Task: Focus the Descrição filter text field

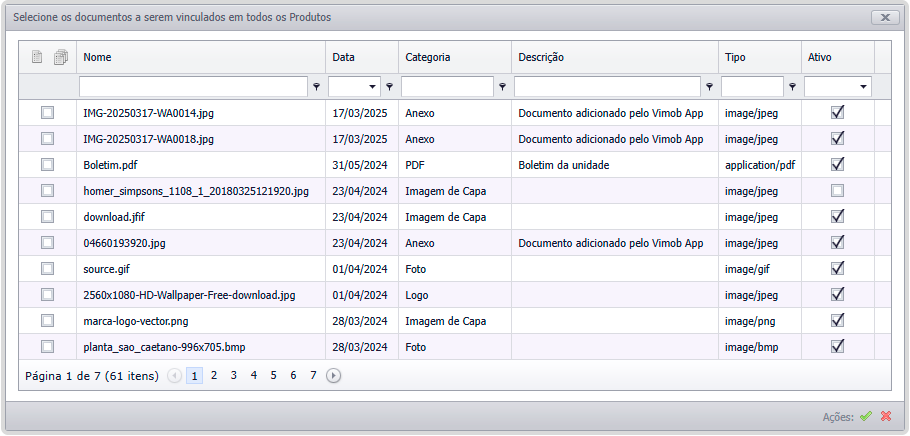Action: [608, 87]
